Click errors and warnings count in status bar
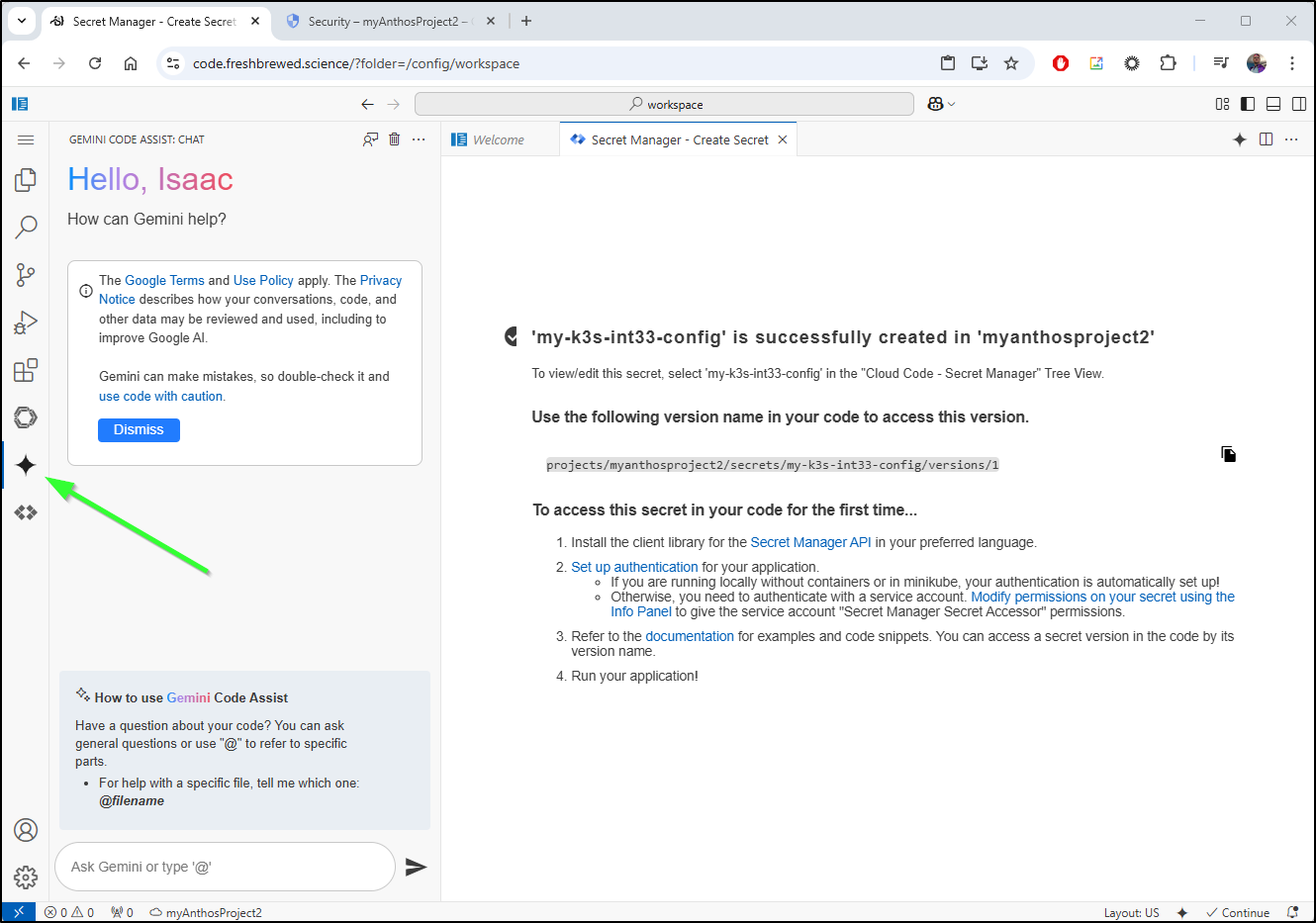The image size is (1316, 923). click(x=69, y=912)
